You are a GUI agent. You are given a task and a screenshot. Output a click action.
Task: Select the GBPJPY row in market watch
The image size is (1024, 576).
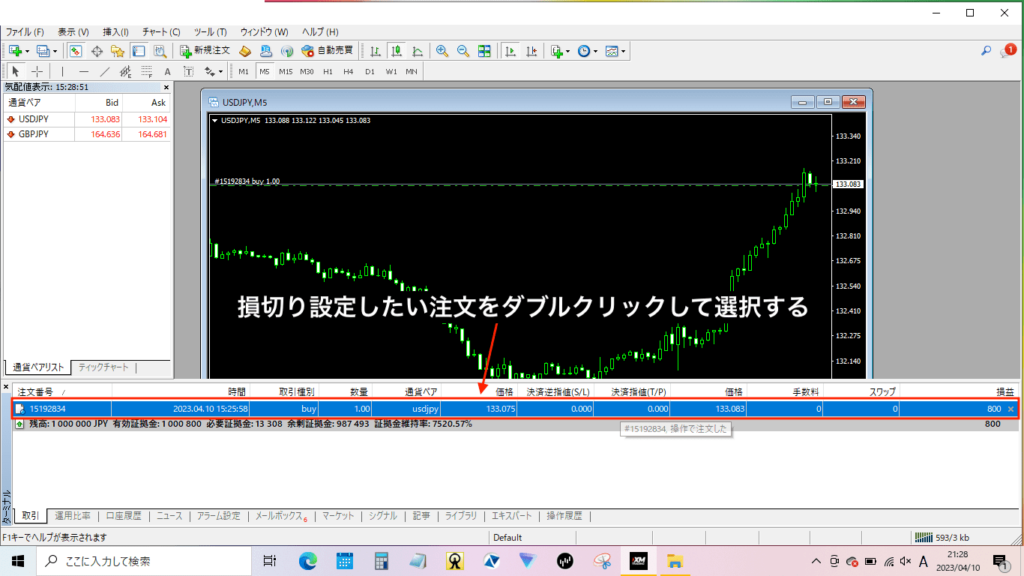[x=87, y=135]
